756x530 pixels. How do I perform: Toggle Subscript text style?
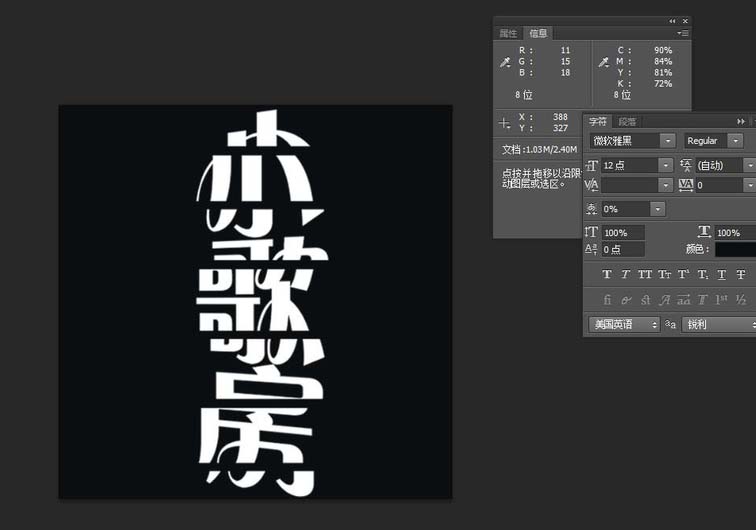click(703, 274)
